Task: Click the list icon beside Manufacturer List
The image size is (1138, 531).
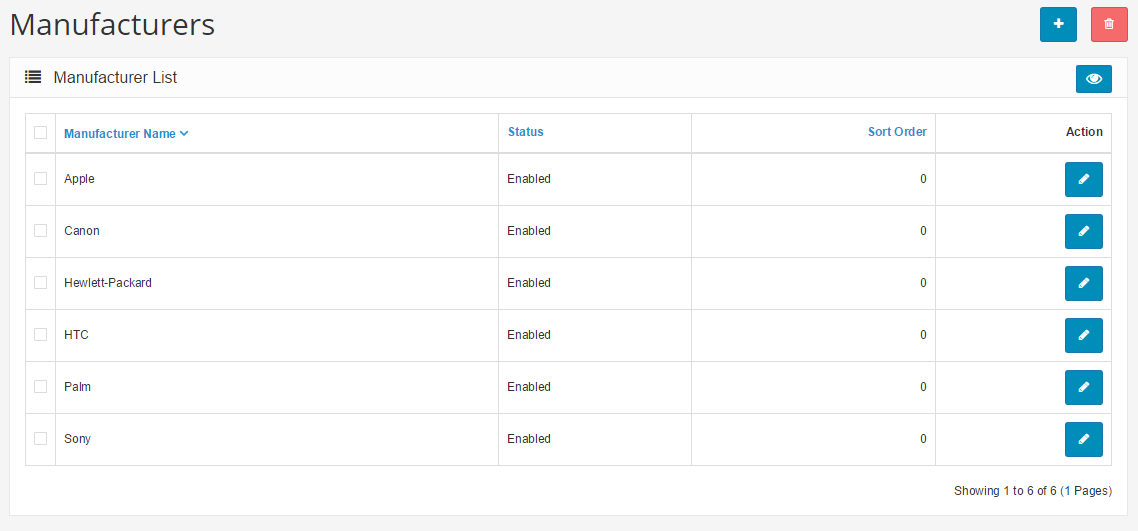Action: 33,77
